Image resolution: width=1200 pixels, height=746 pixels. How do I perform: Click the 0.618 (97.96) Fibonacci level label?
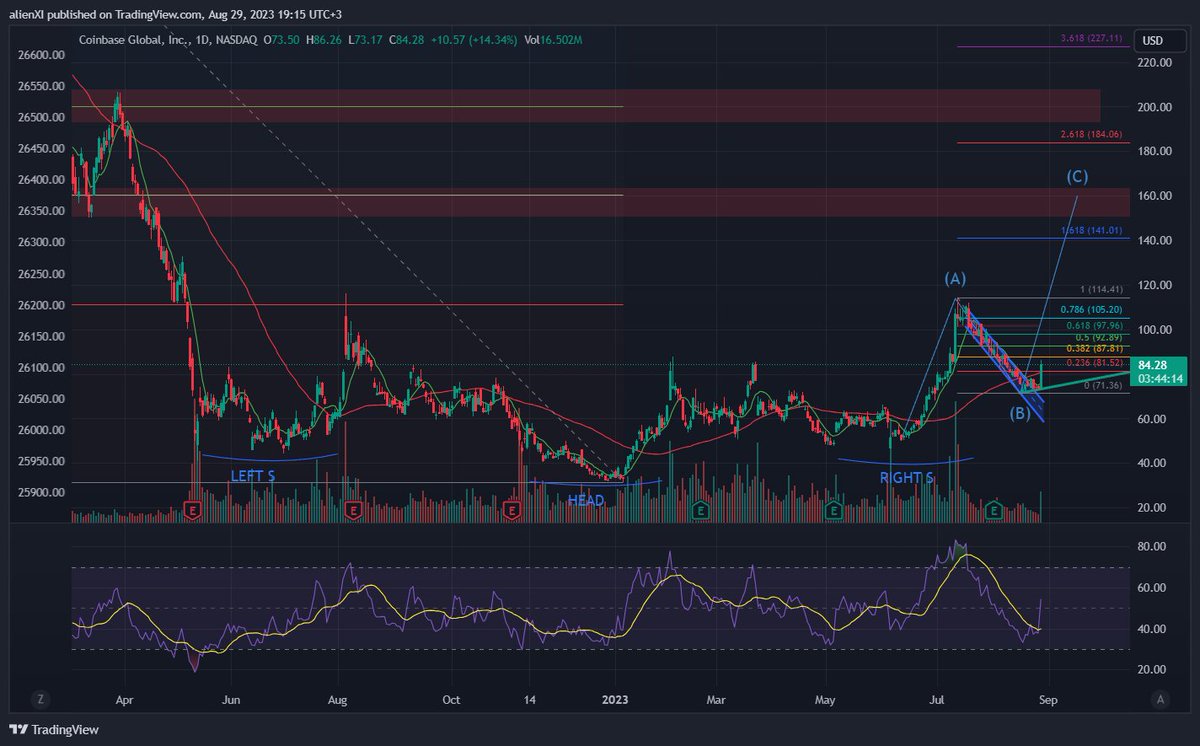pos(1094,325)
